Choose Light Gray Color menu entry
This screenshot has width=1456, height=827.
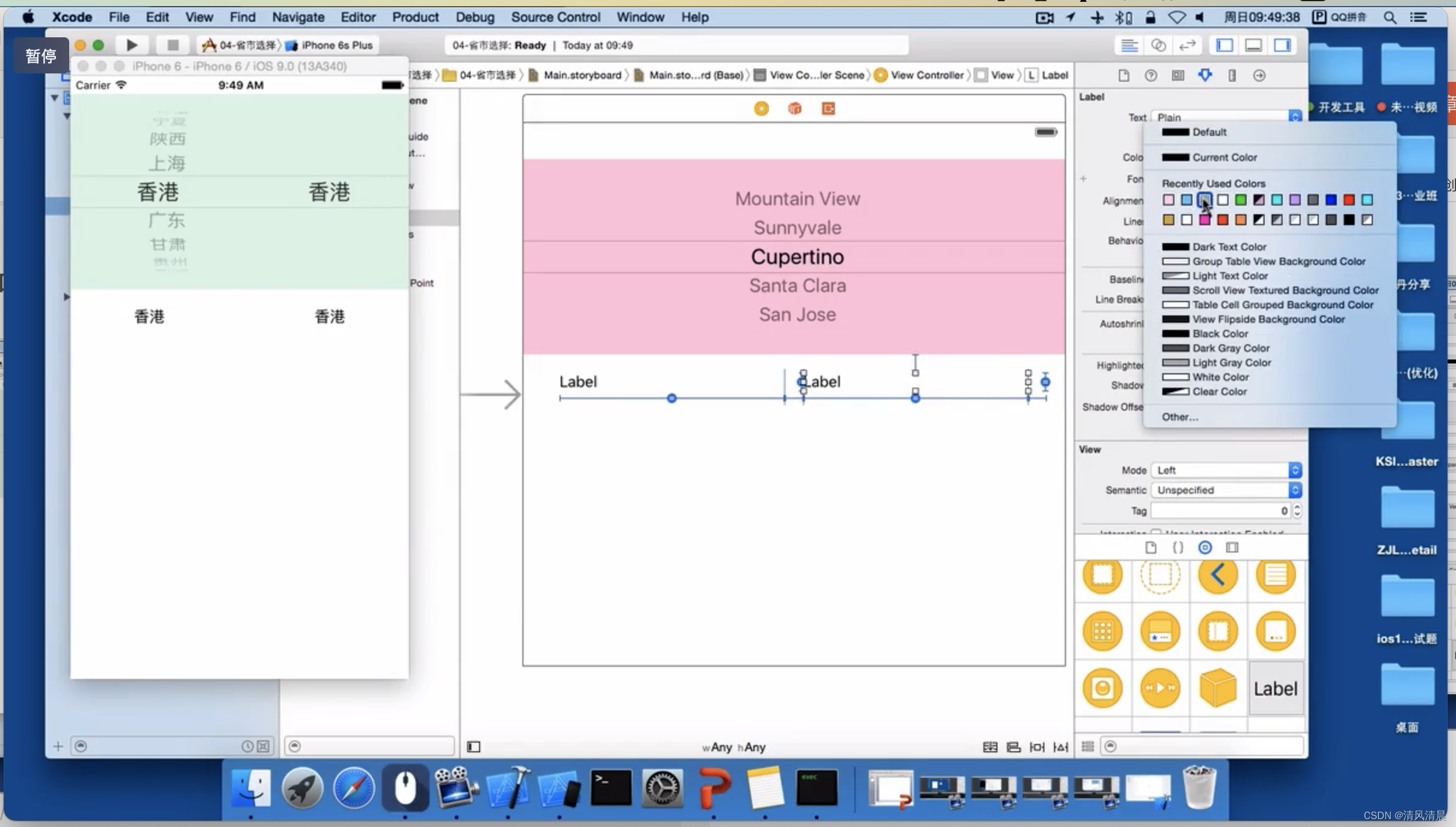coord(1269,362)
